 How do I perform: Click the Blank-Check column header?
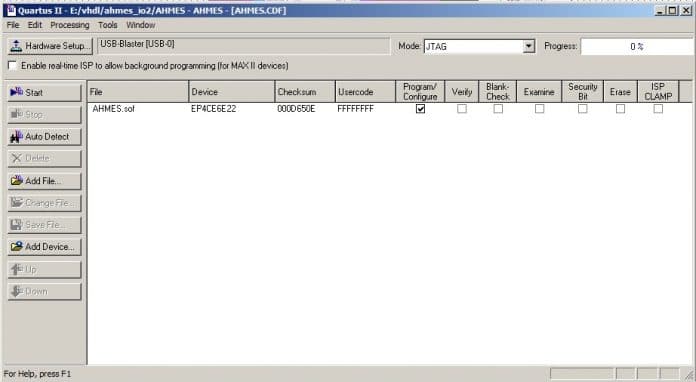(498, 92)
